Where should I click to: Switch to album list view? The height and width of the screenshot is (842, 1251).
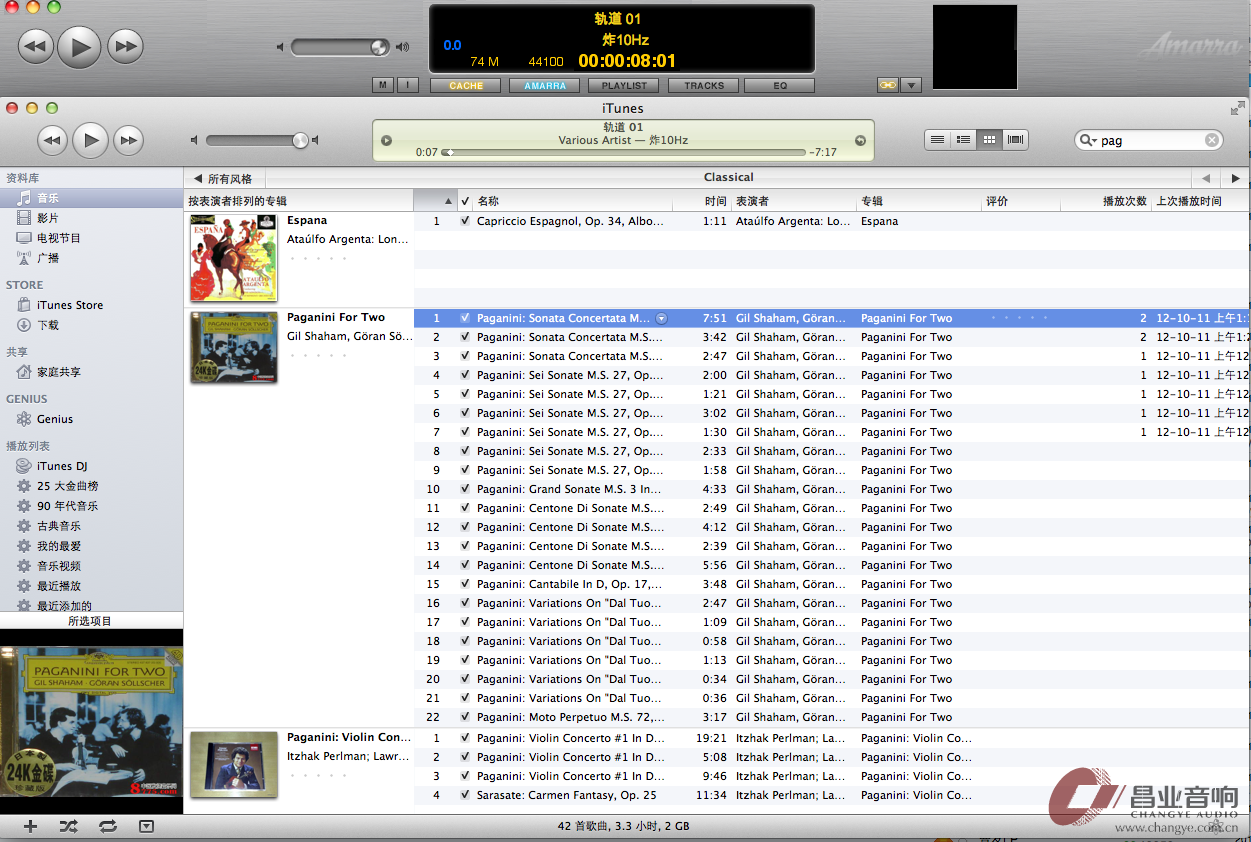pos(963,140)
